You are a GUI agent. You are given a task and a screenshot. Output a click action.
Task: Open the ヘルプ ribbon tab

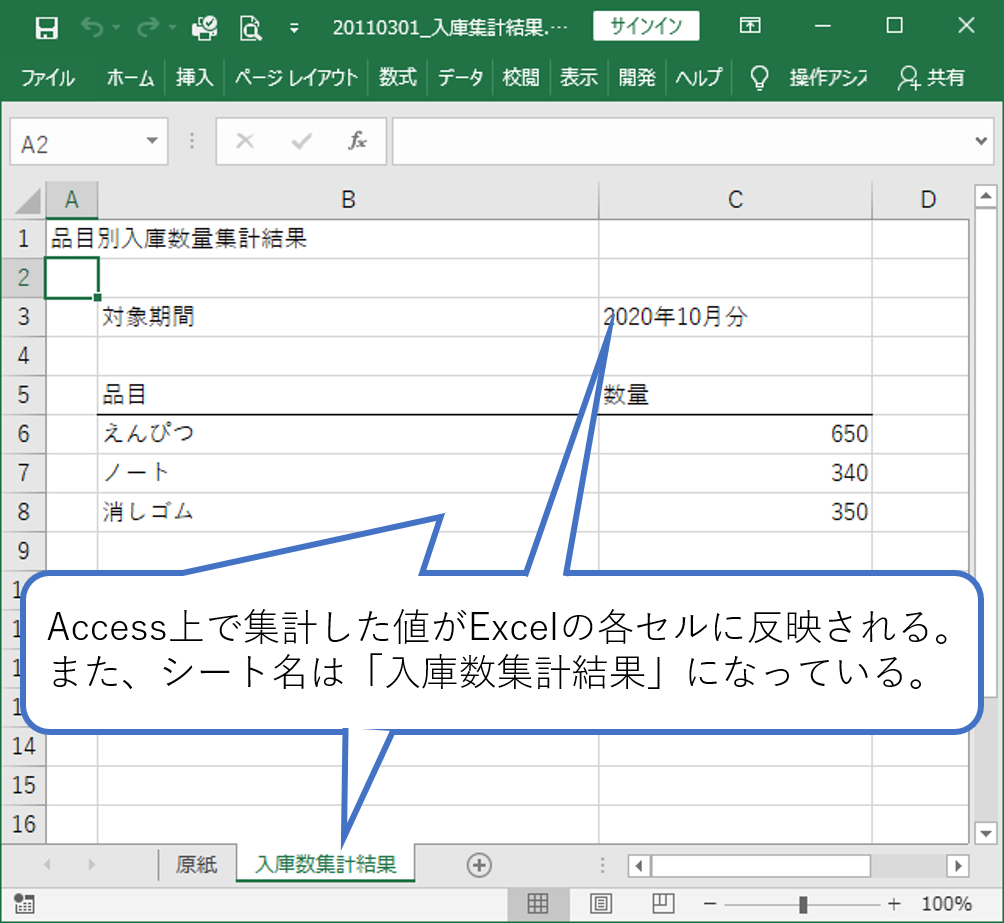pos(699,78)
